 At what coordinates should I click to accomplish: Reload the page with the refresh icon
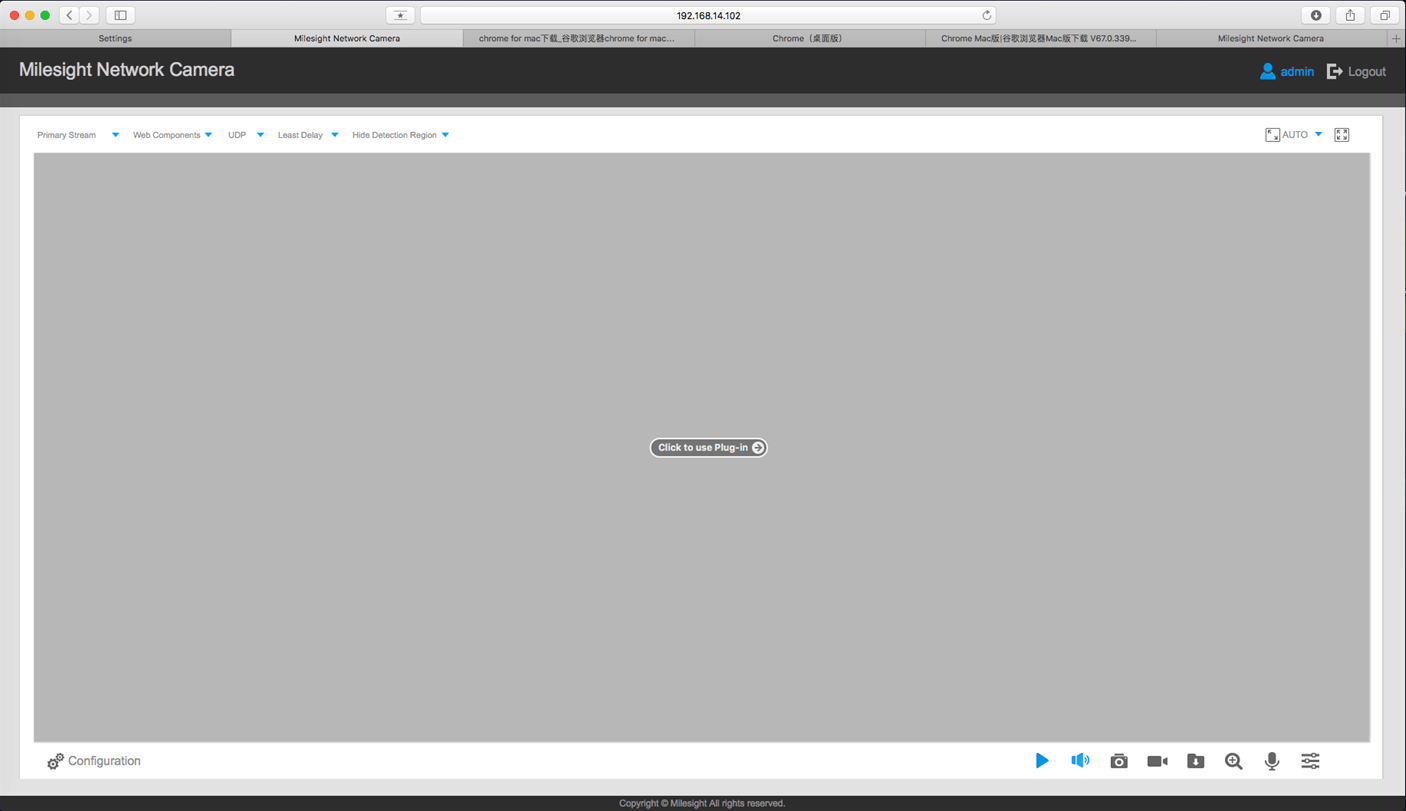[x=986, y=15]
